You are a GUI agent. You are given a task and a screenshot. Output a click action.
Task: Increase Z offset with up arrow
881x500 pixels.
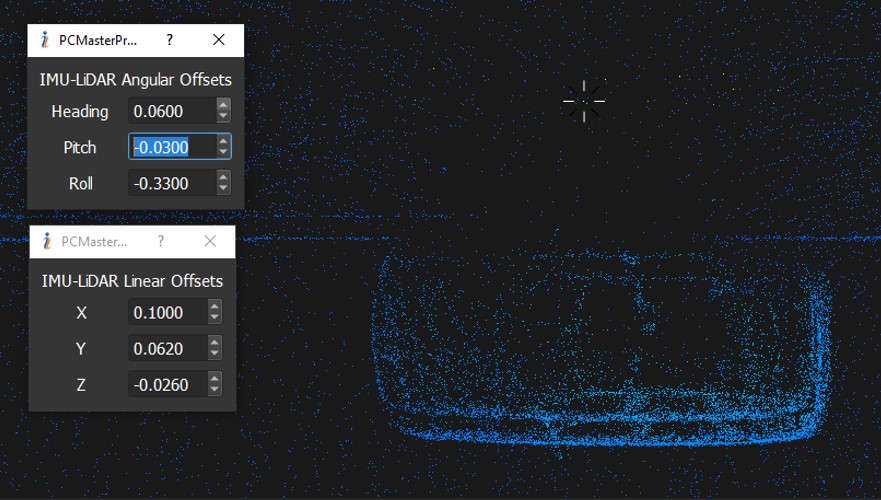click(215, 379)
